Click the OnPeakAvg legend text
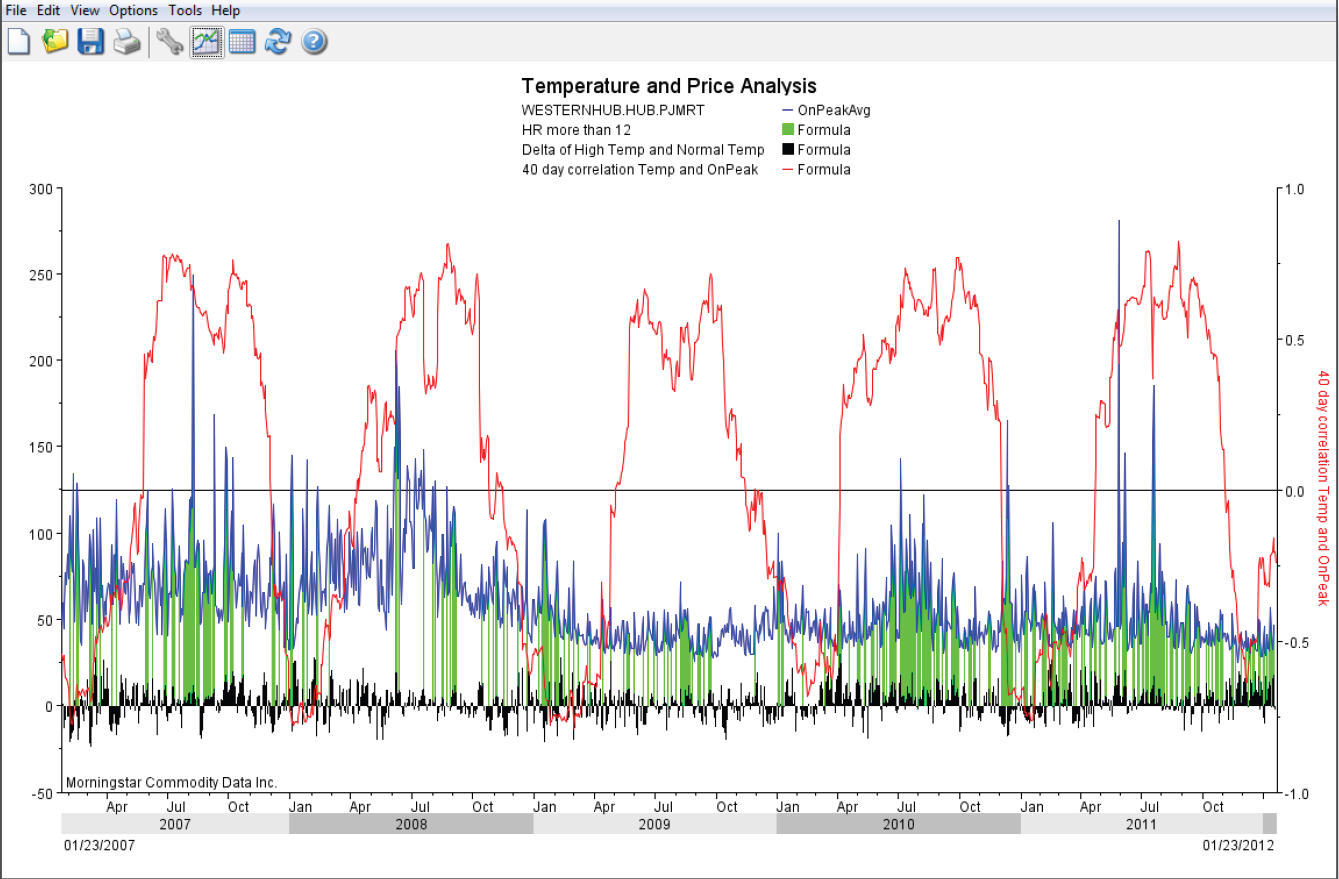 (x=834, y=110)
